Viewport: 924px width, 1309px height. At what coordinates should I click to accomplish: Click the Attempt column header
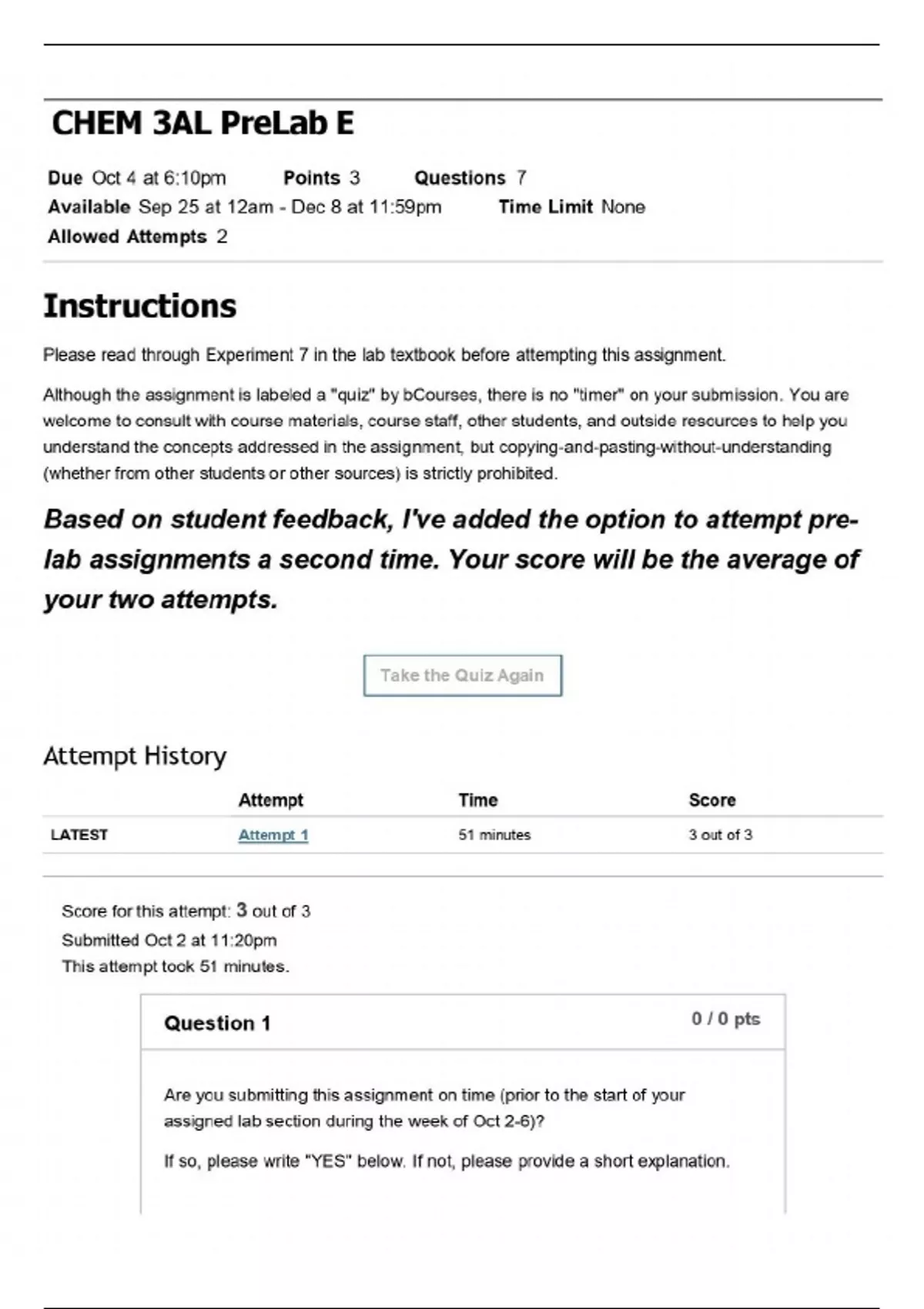[x=271, y=801]
